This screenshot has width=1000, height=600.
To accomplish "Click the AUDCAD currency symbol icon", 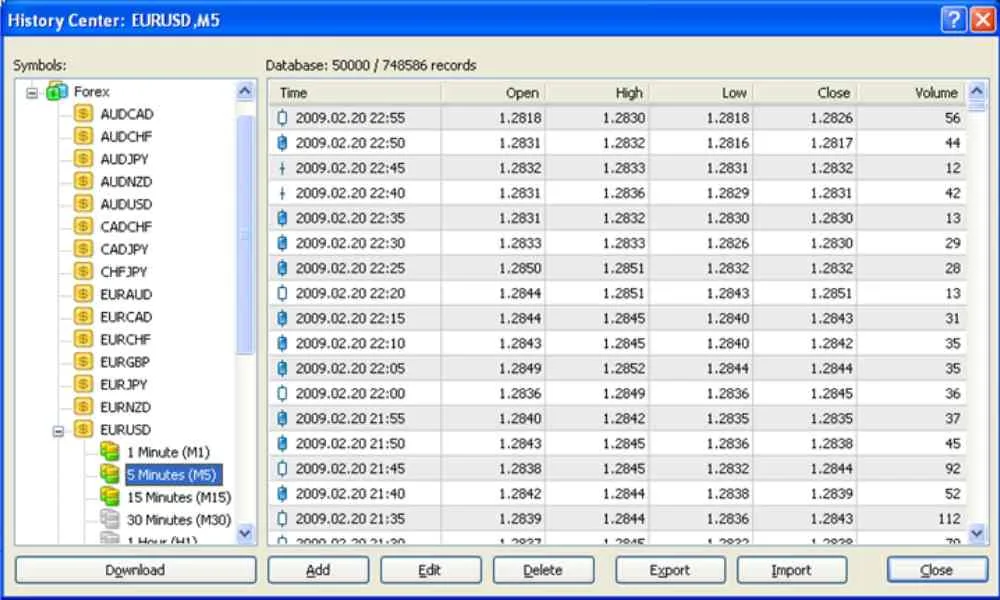I will pos(83,114).
